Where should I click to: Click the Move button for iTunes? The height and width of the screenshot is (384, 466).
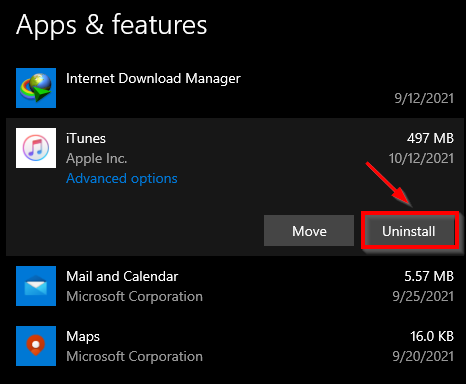[x=309, y=231]
